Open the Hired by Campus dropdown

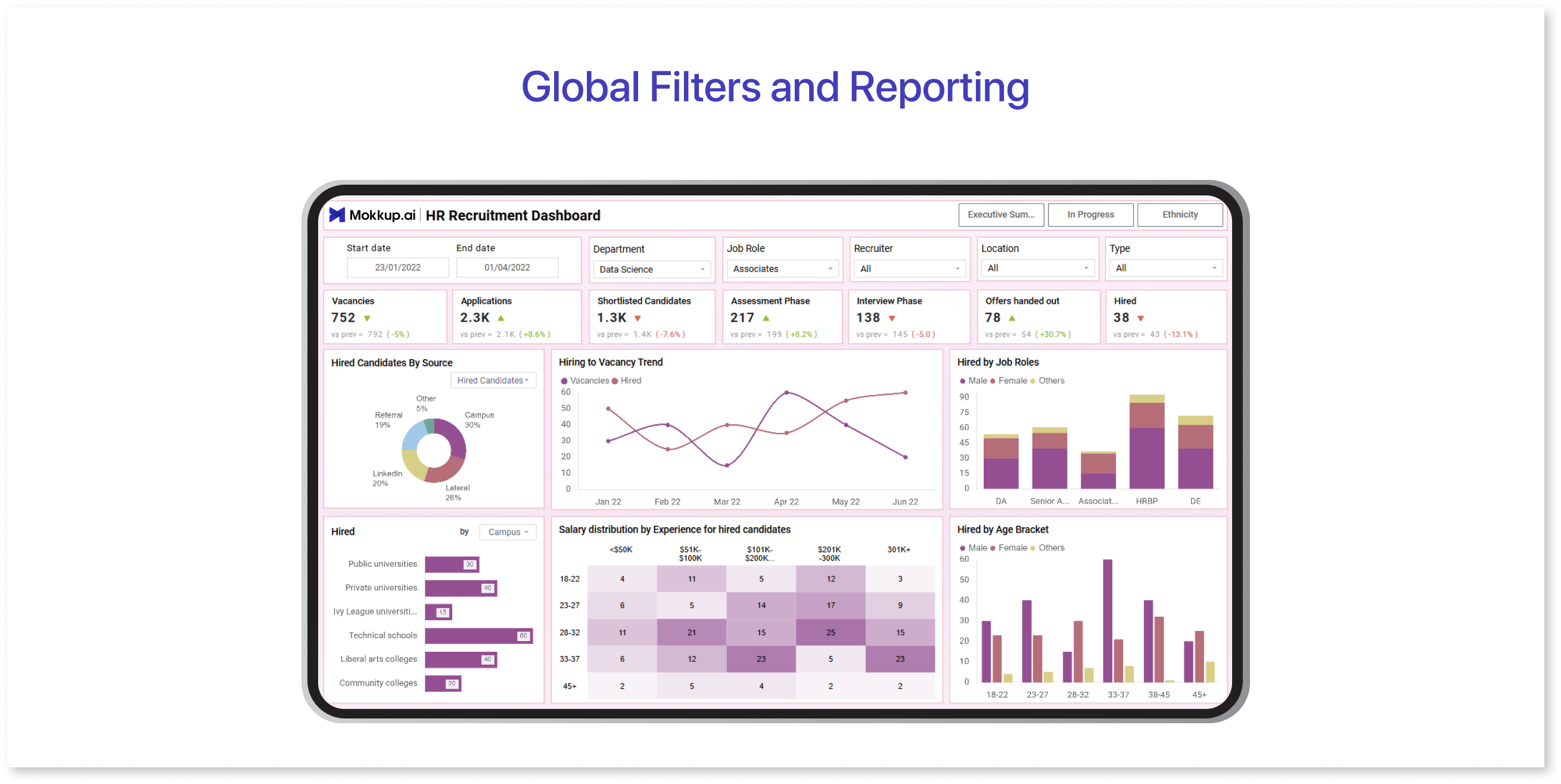click(x=508, y=531)
